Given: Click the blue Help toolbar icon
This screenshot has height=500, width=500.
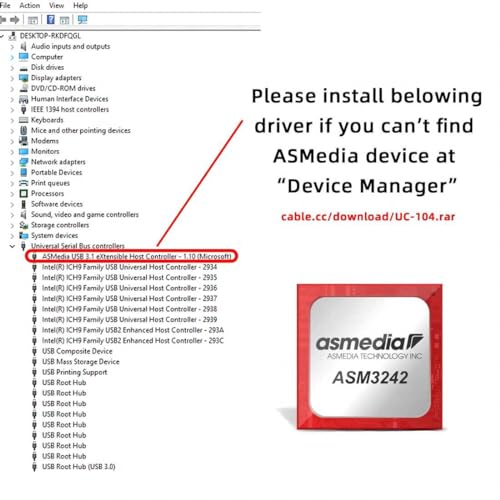Looking at the screenshot, I should tap(51, 20).
